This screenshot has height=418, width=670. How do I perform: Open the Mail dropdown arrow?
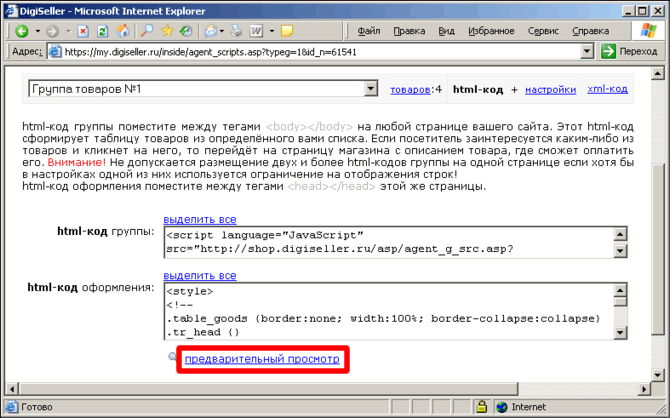tap(221, 31)
